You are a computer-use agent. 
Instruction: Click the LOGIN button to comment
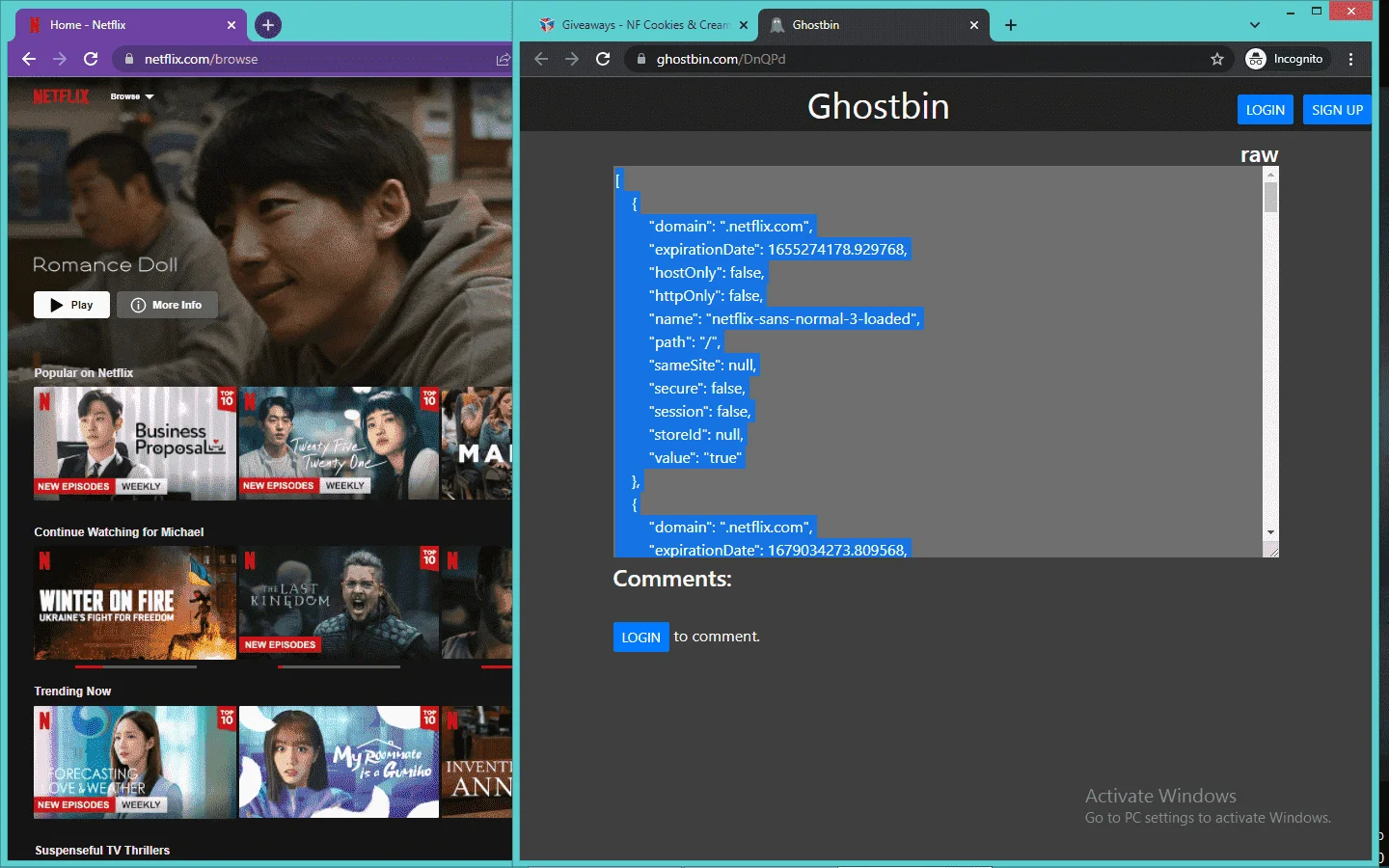click(x=640, y=637)
